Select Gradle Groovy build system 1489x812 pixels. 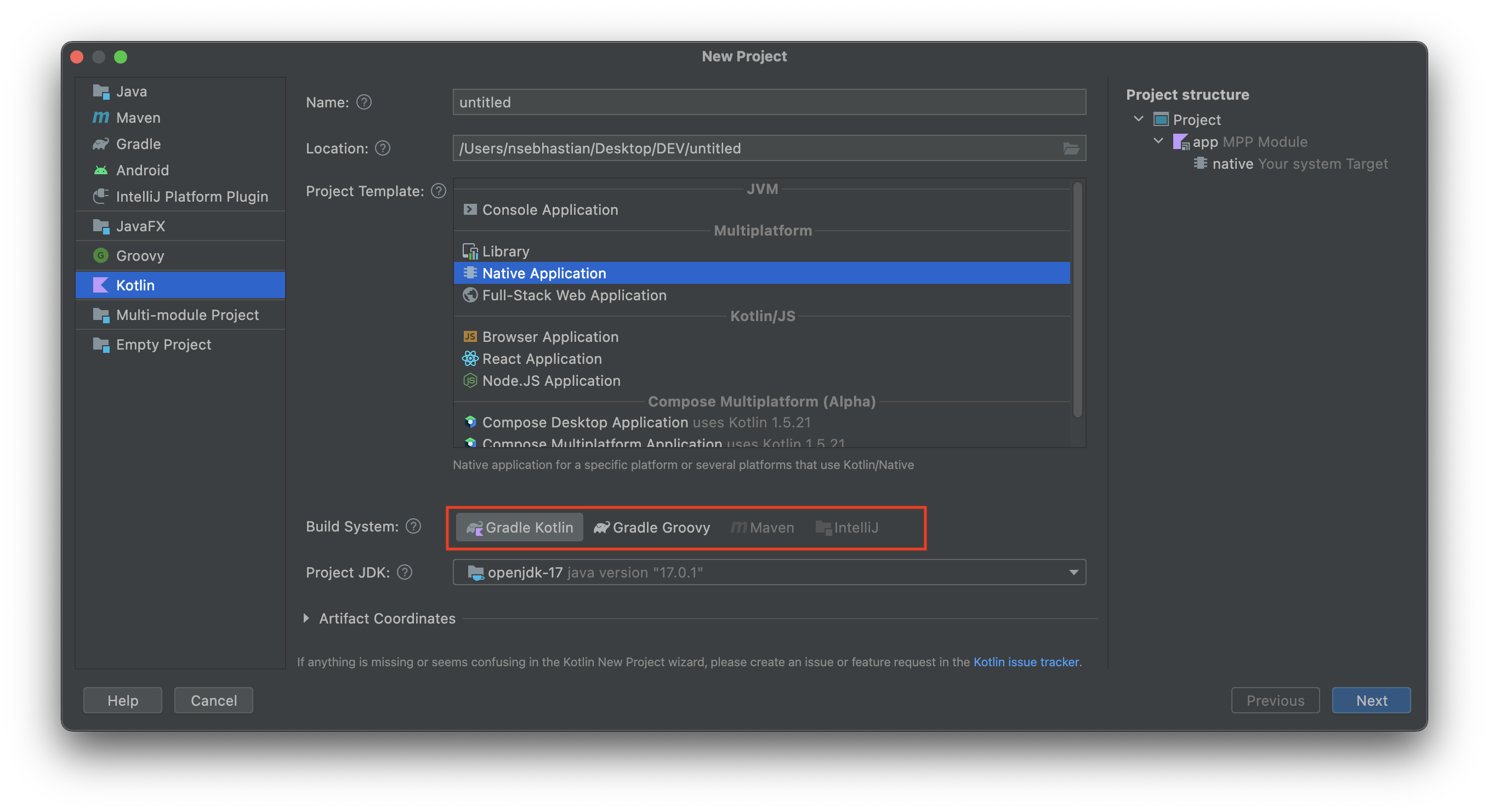pos(652,527)
